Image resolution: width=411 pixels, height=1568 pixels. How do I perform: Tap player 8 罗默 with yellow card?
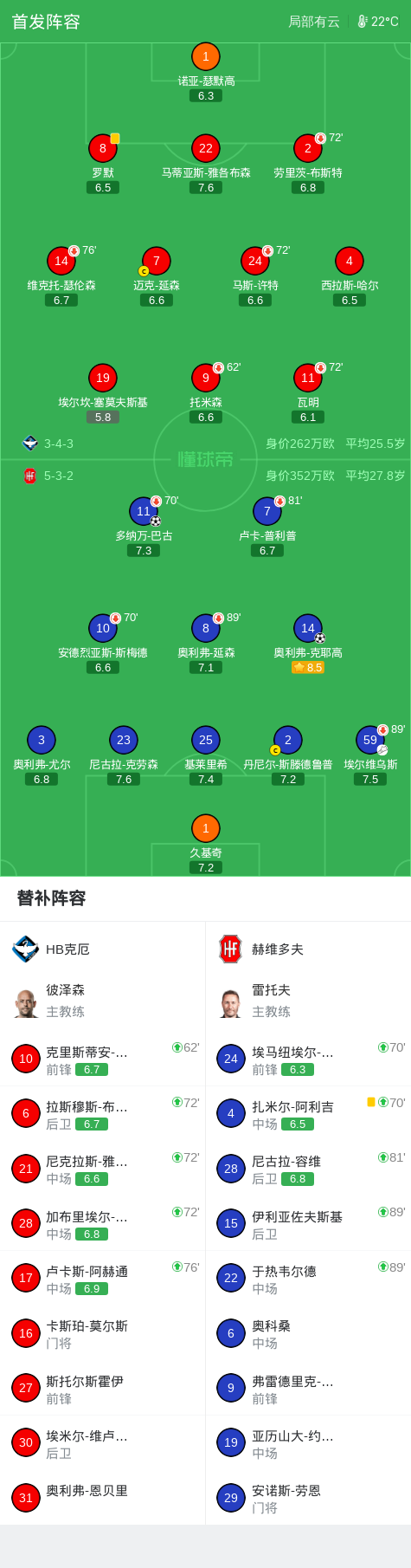(x=103, y=148)
